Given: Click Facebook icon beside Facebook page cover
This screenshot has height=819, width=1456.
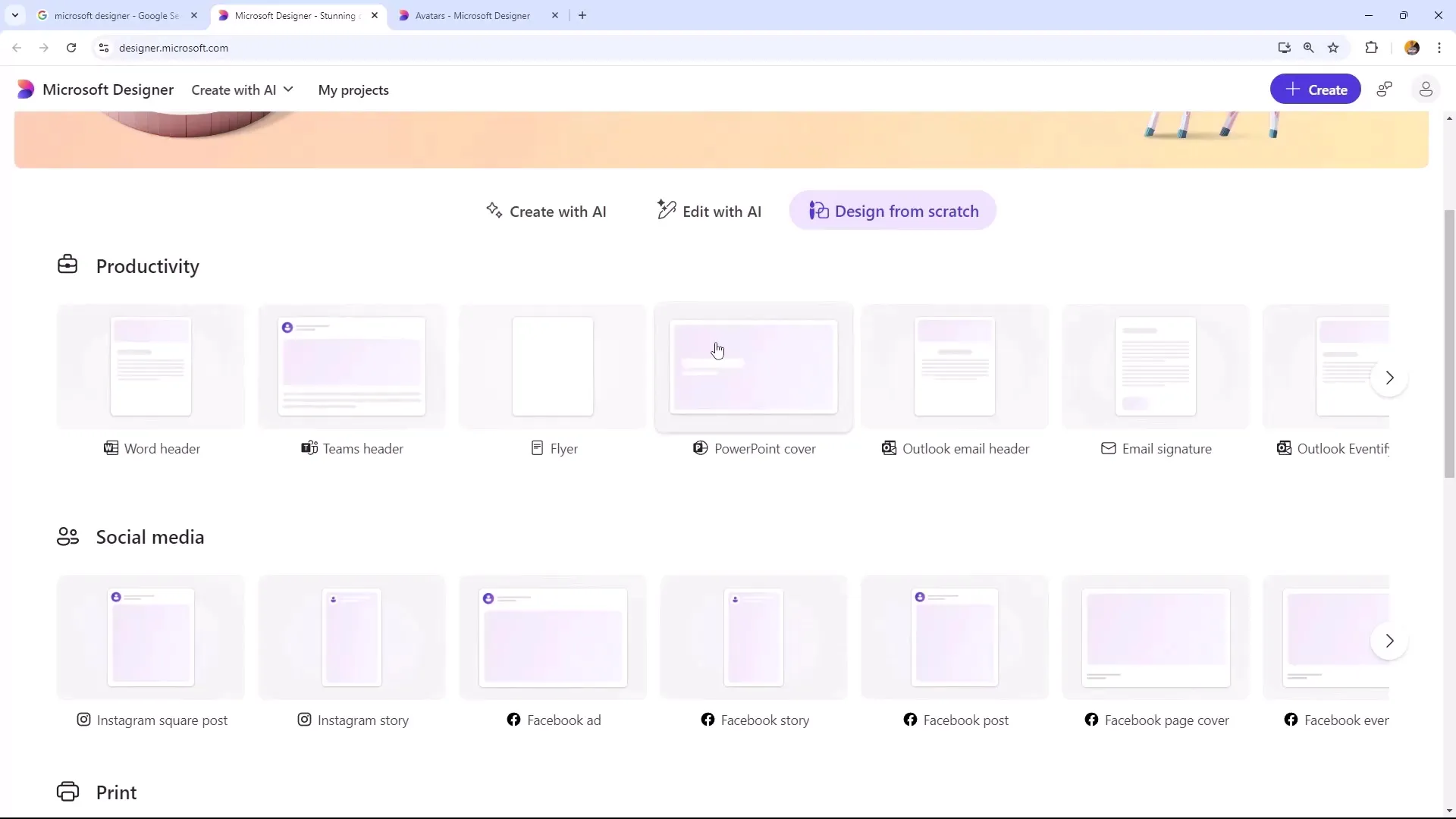Looking at the screenshot, I should click(x=1091, y=720).
